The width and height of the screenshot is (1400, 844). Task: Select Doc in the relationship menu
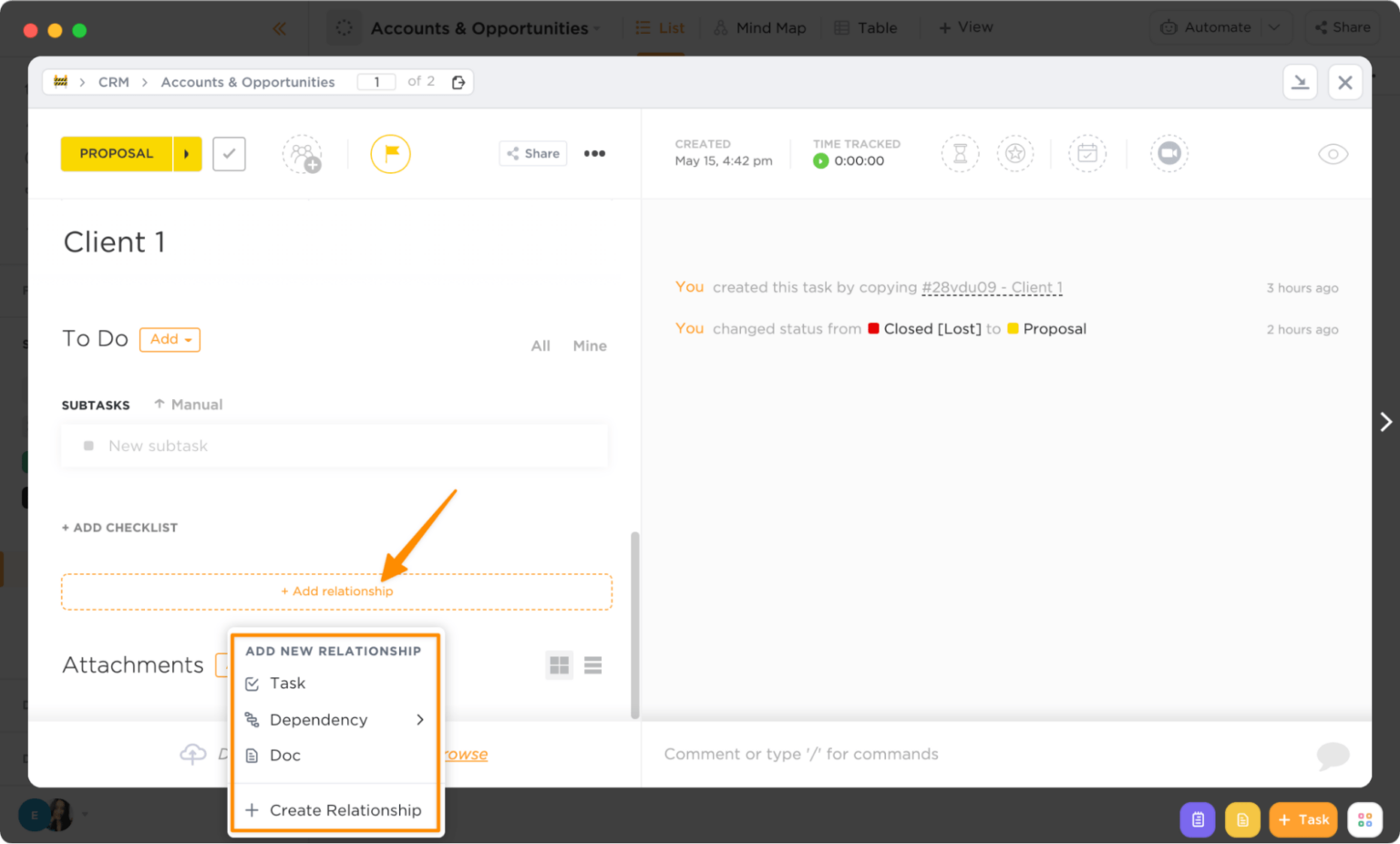(x=284, y=755)
